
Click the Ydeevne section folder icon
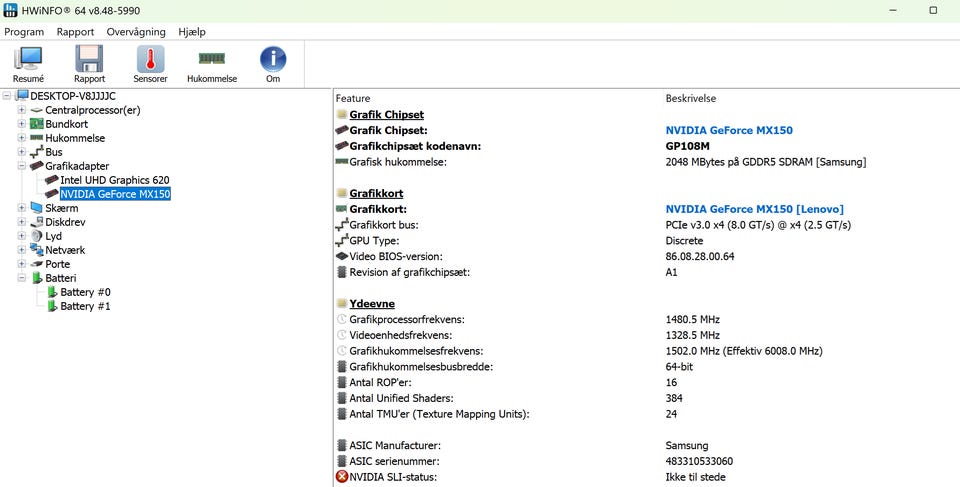pyautogui.click(x=342, y=304)
